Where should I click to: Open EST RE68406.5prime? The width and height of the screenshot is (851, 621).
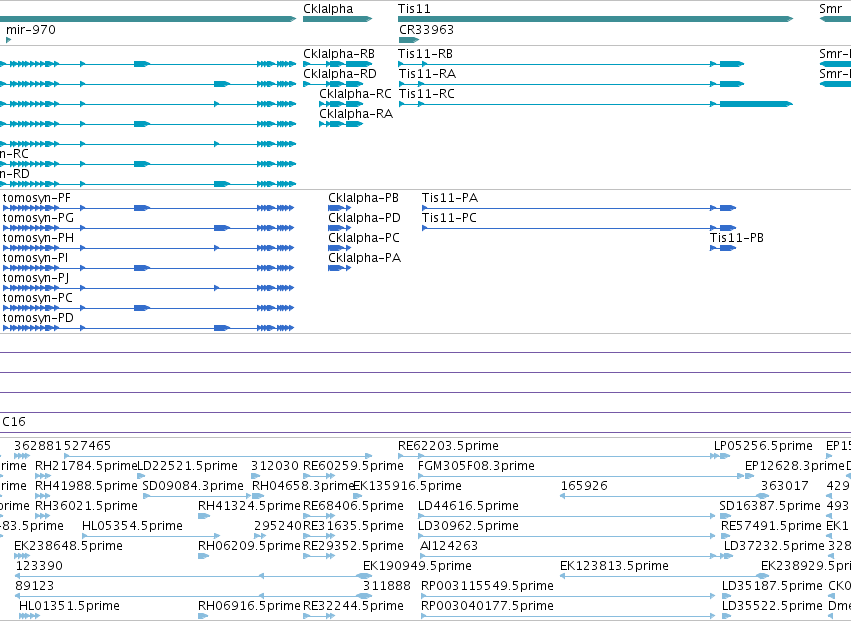pos(319,516)
